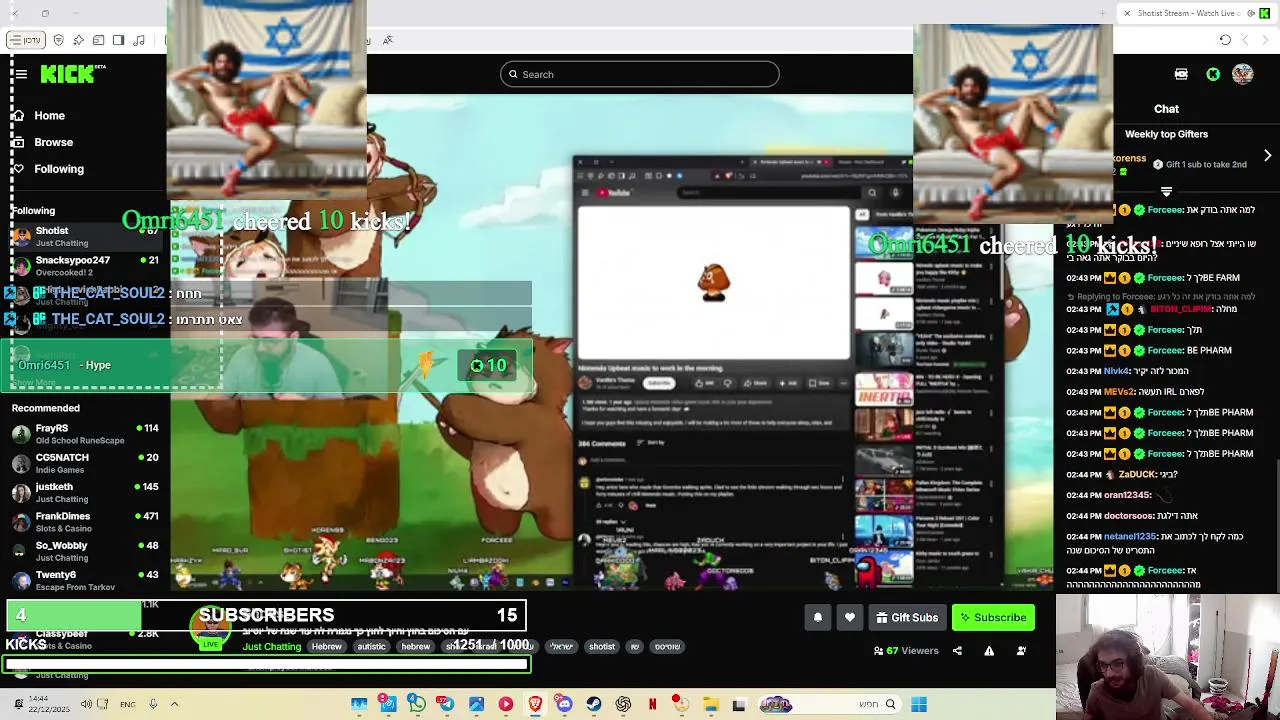This screenshot has height=720, width=1280.
Task: Click the browser shield icon
Action: (x=59, y=40)
